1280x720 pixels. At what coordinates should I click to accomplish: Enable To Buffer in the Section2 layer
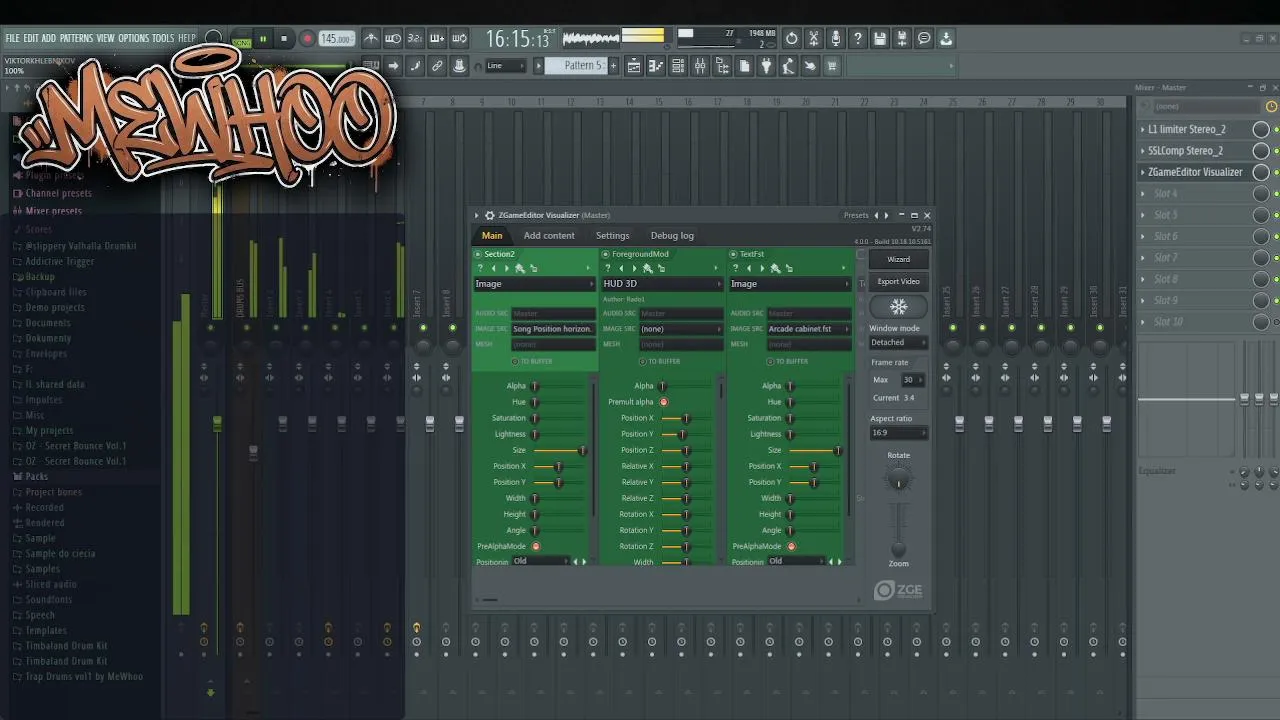coord(515,361)
